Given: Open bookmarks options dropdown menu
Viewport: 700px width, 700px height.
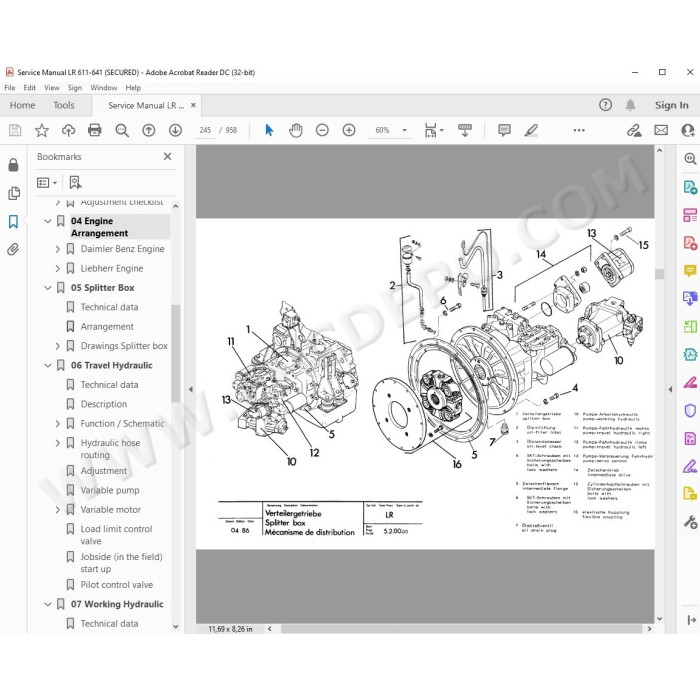Looking at the screenshot, I should [47, 182].
